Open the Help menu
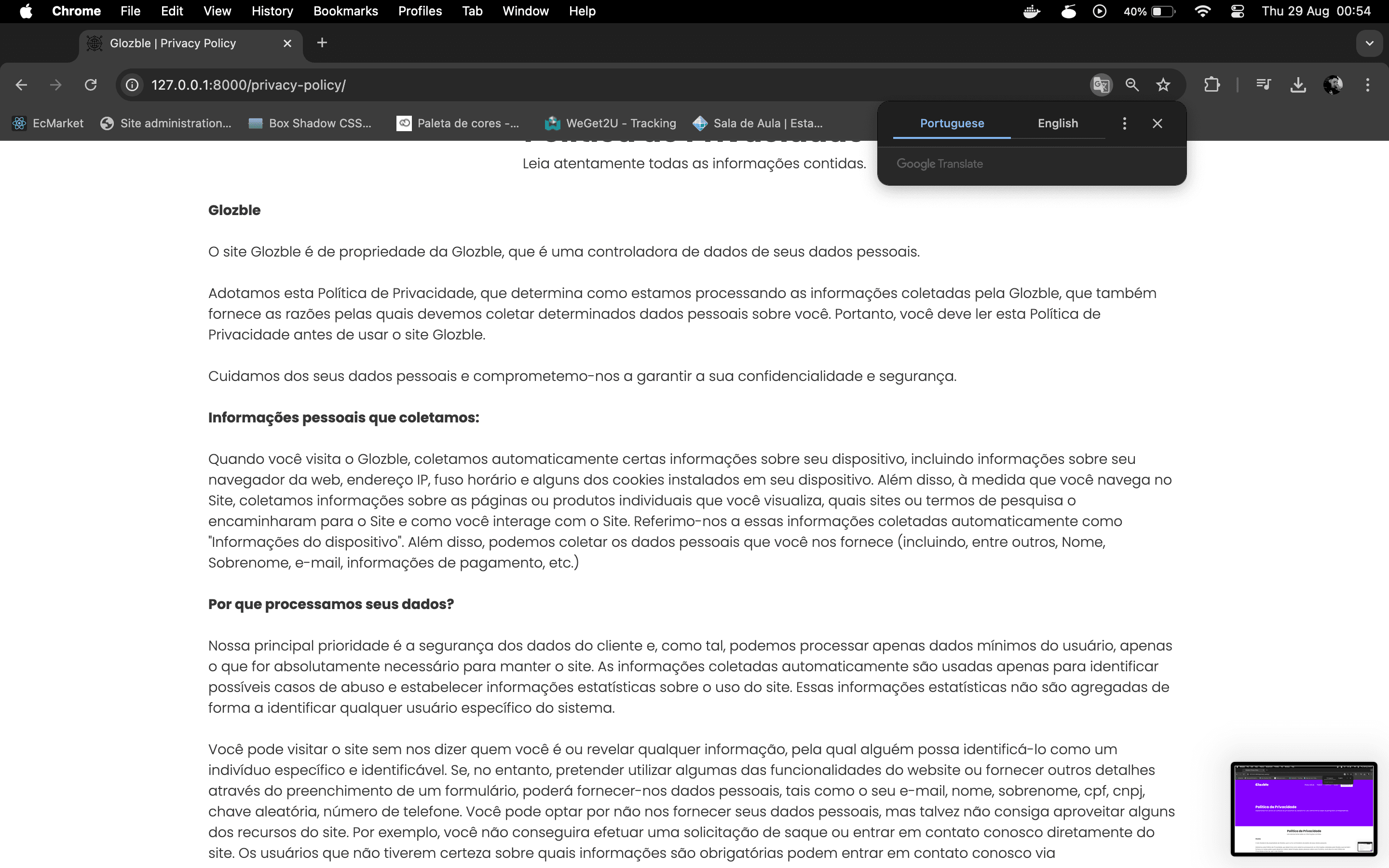Image resolution: width=1389 pixels, height=868 pixels. [582, 11]
